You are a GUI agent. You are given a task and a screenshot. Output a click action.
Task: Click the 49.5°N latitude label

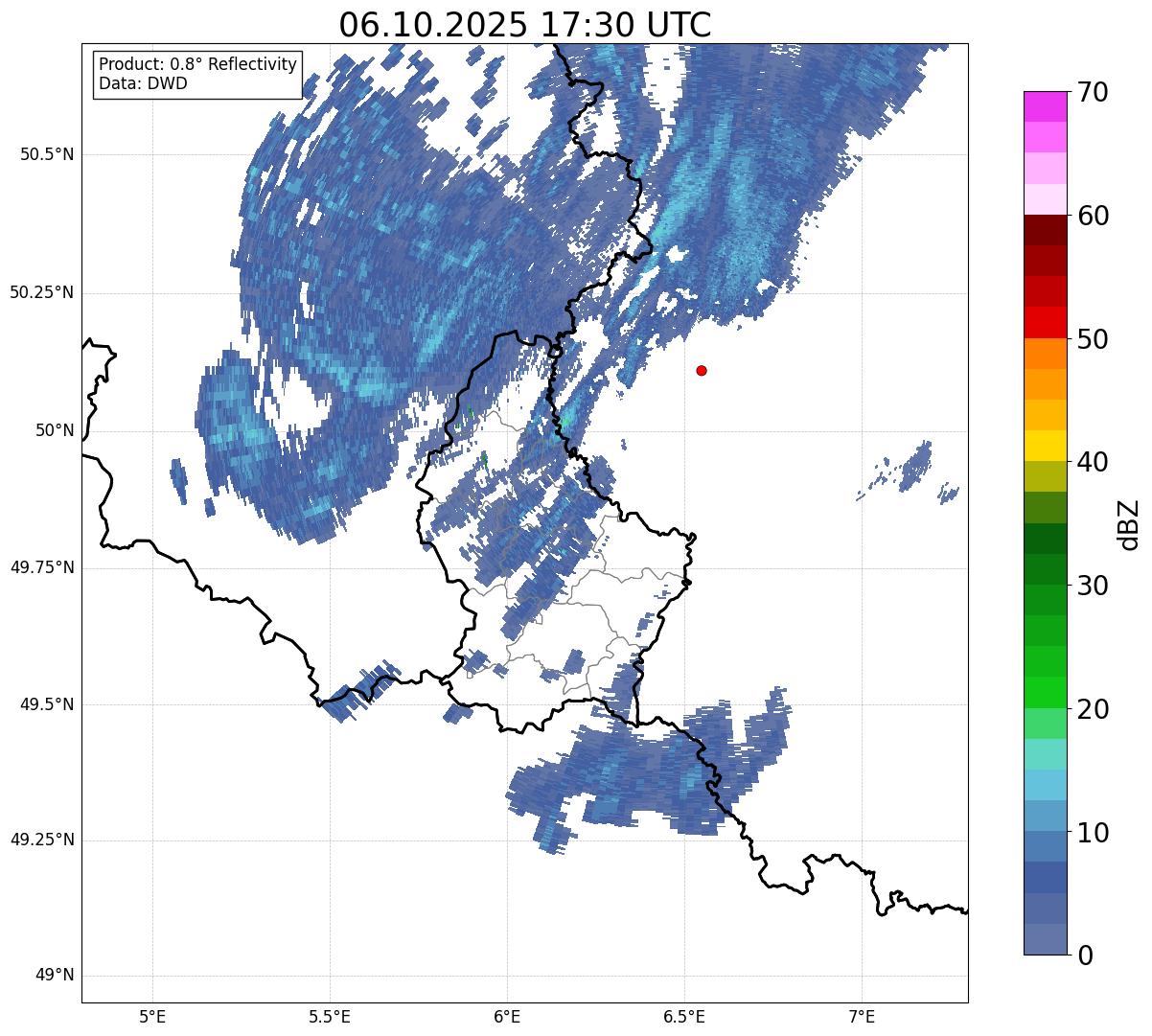47,704
